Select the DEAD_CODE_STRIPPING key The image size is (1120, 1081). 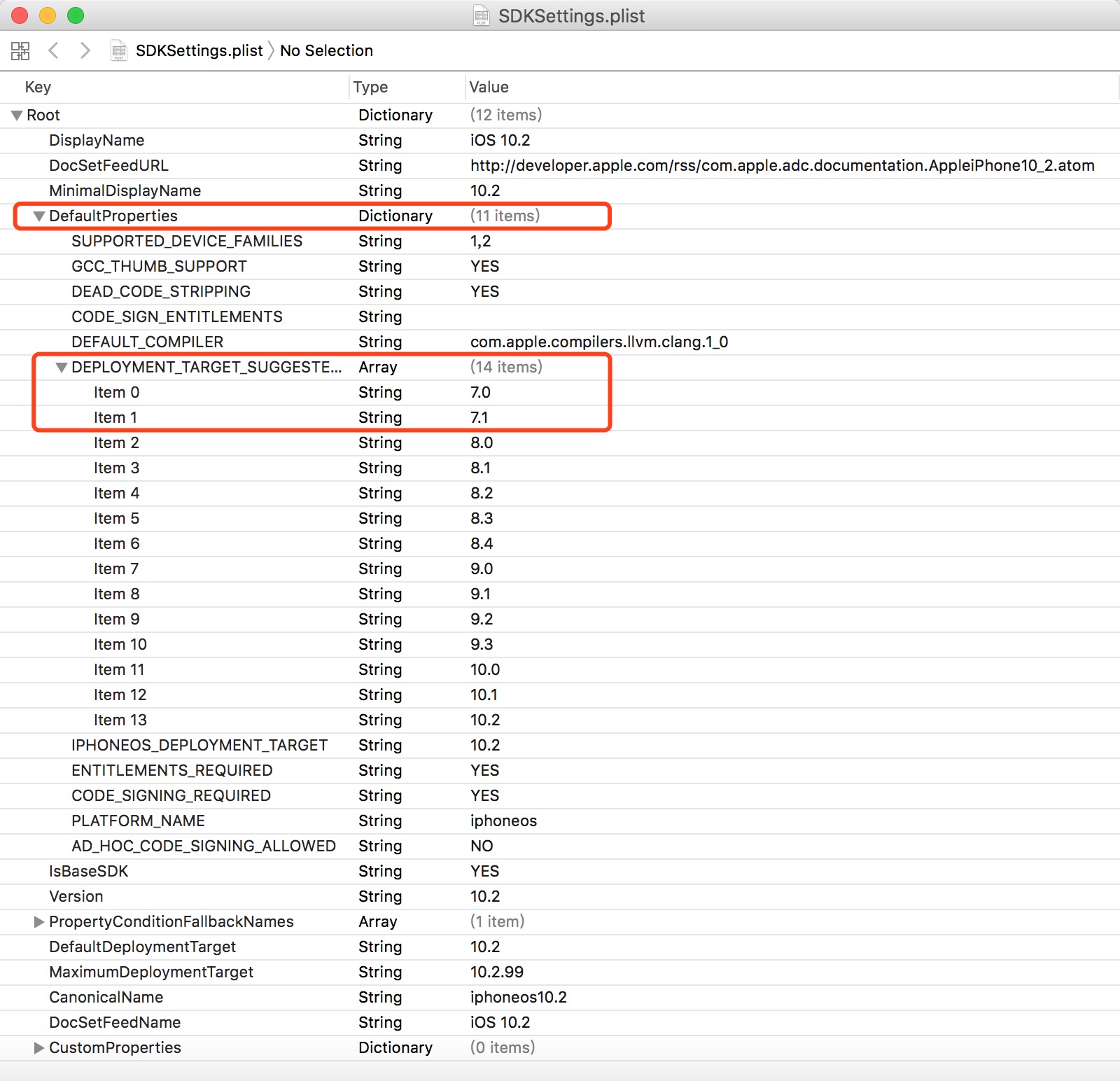161,291
